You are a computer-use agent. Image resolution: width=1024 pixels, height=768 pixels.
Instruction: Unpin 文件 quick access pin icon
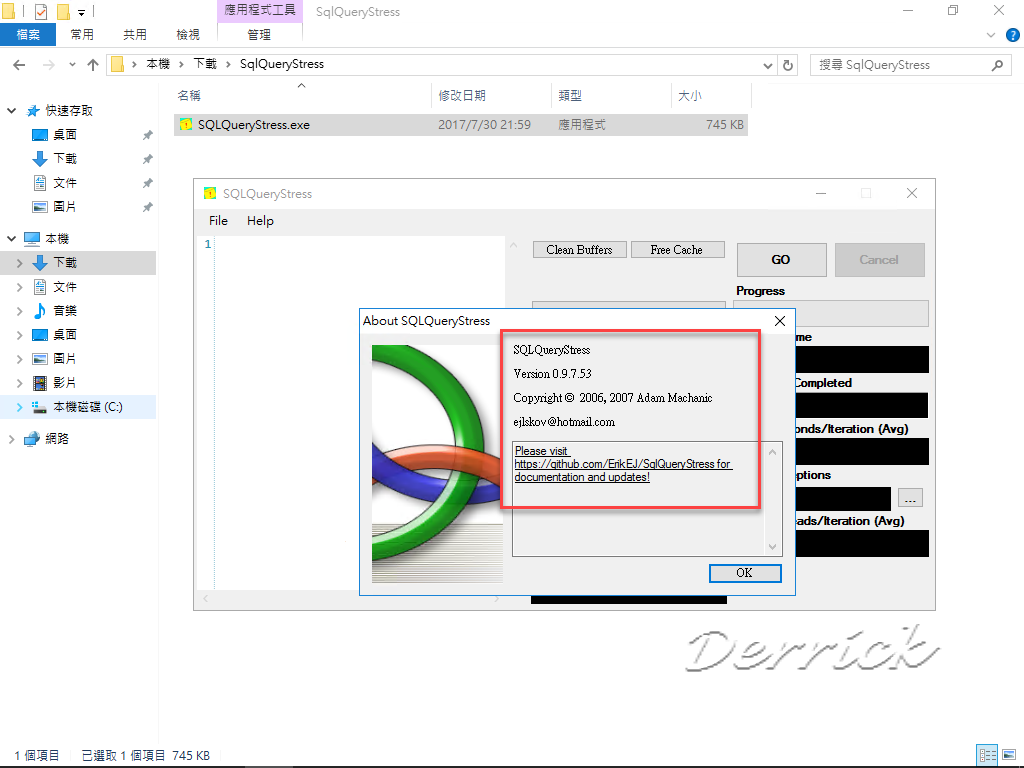[x=148, y=184]
